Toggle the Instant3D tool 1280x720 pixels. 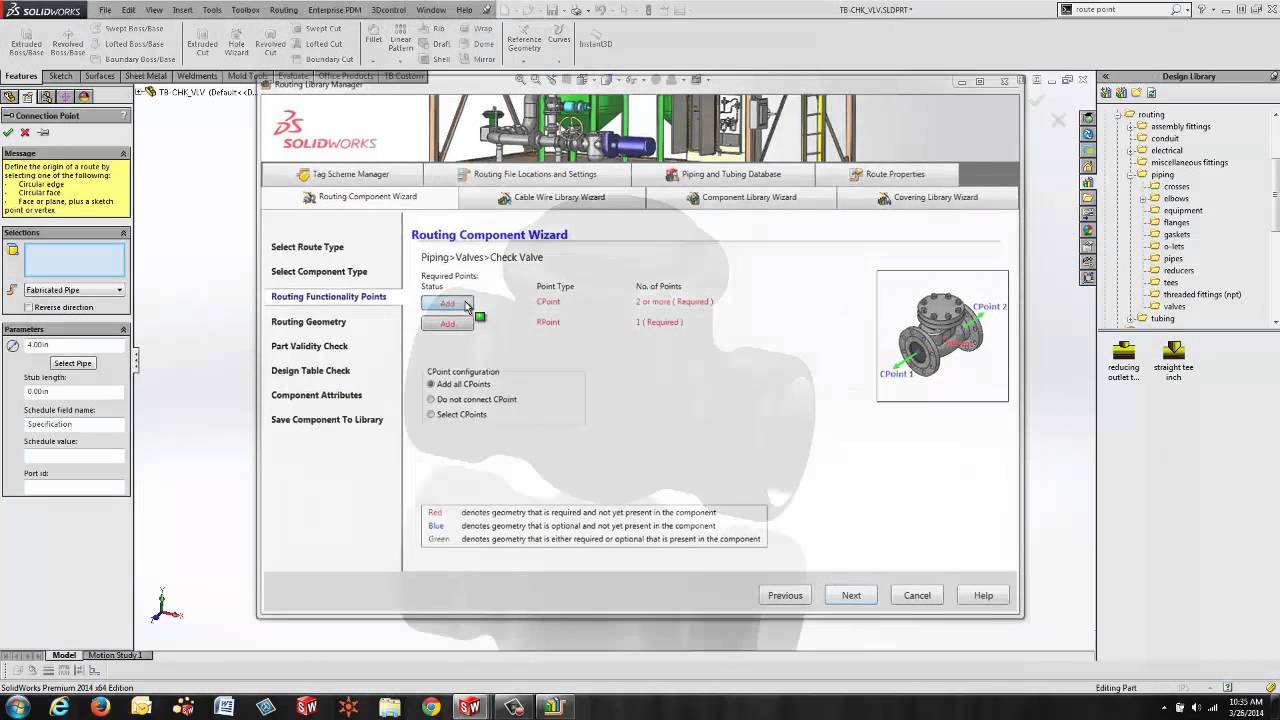tap(595, 38)
